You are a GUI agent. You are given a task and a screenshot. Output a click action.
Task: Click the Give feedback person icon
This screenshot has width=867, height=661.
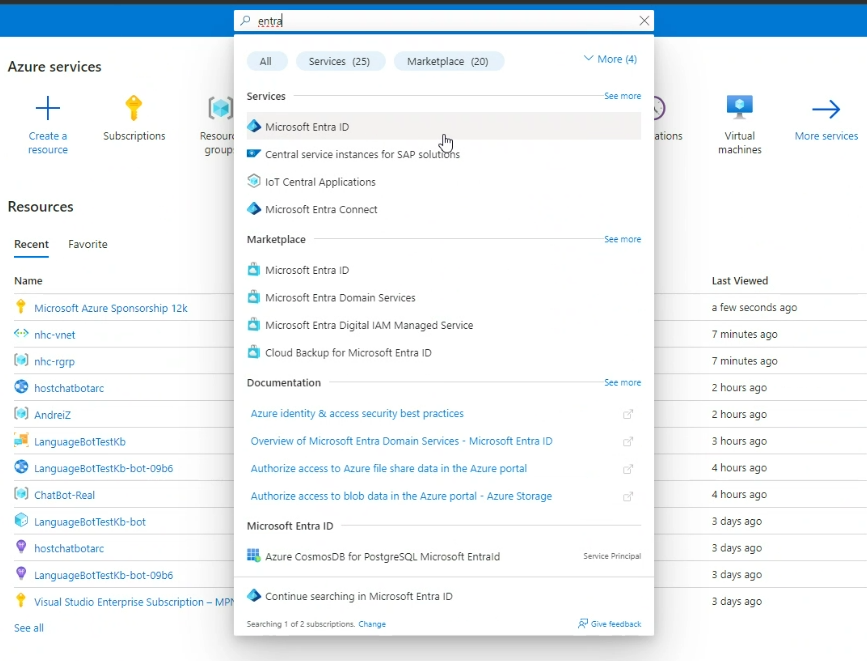tap(583, 623)
